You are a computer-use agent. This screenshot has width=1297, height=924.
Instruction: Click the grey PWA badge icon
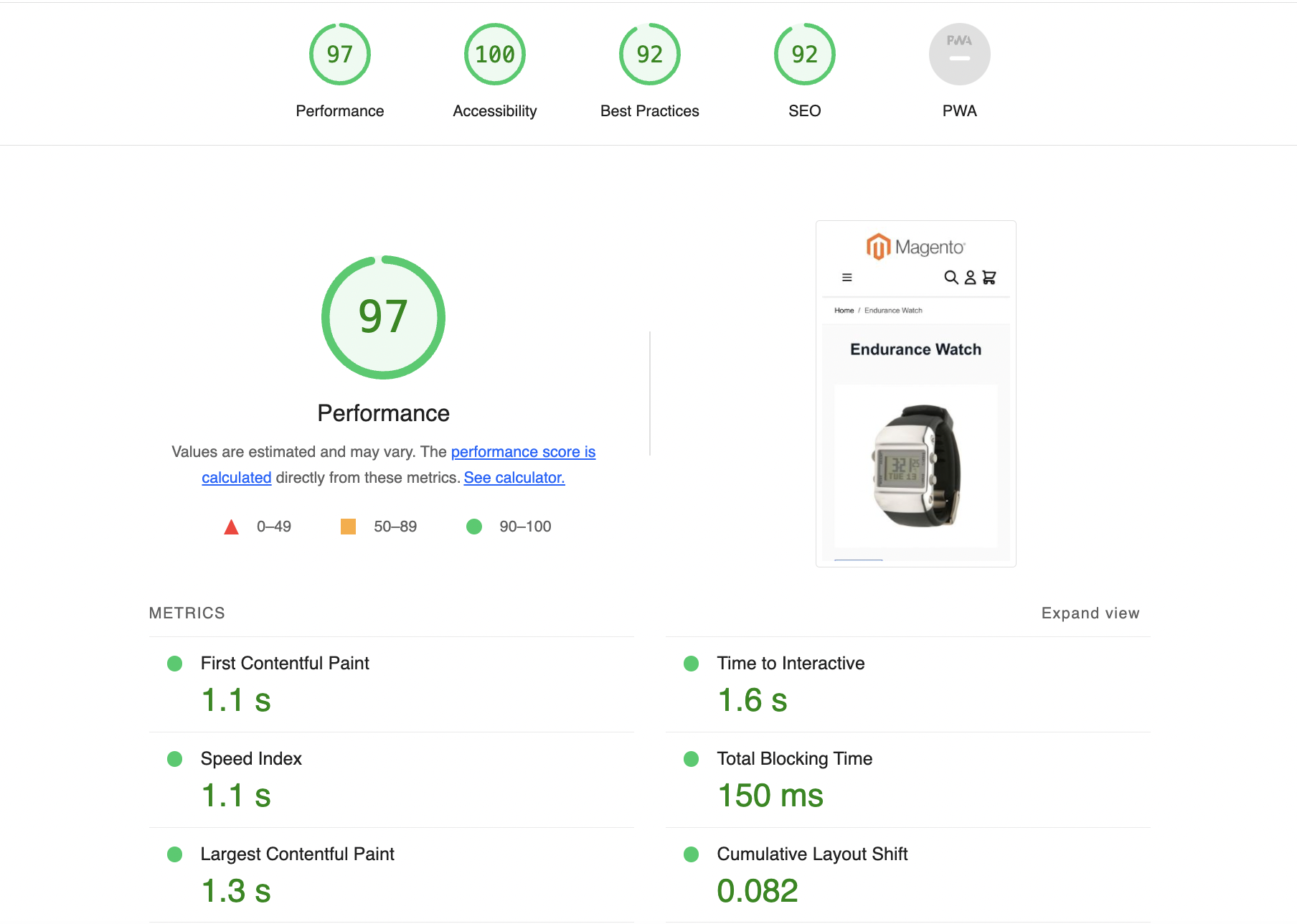pos(959,55)
